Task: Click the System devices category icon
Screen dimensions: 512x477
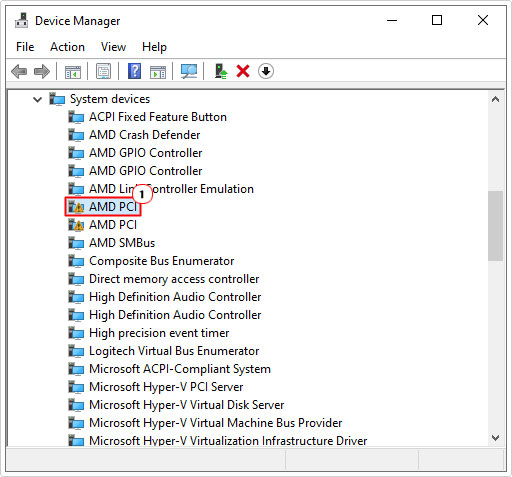Action: pyautogui.click(x=57, y=99)
